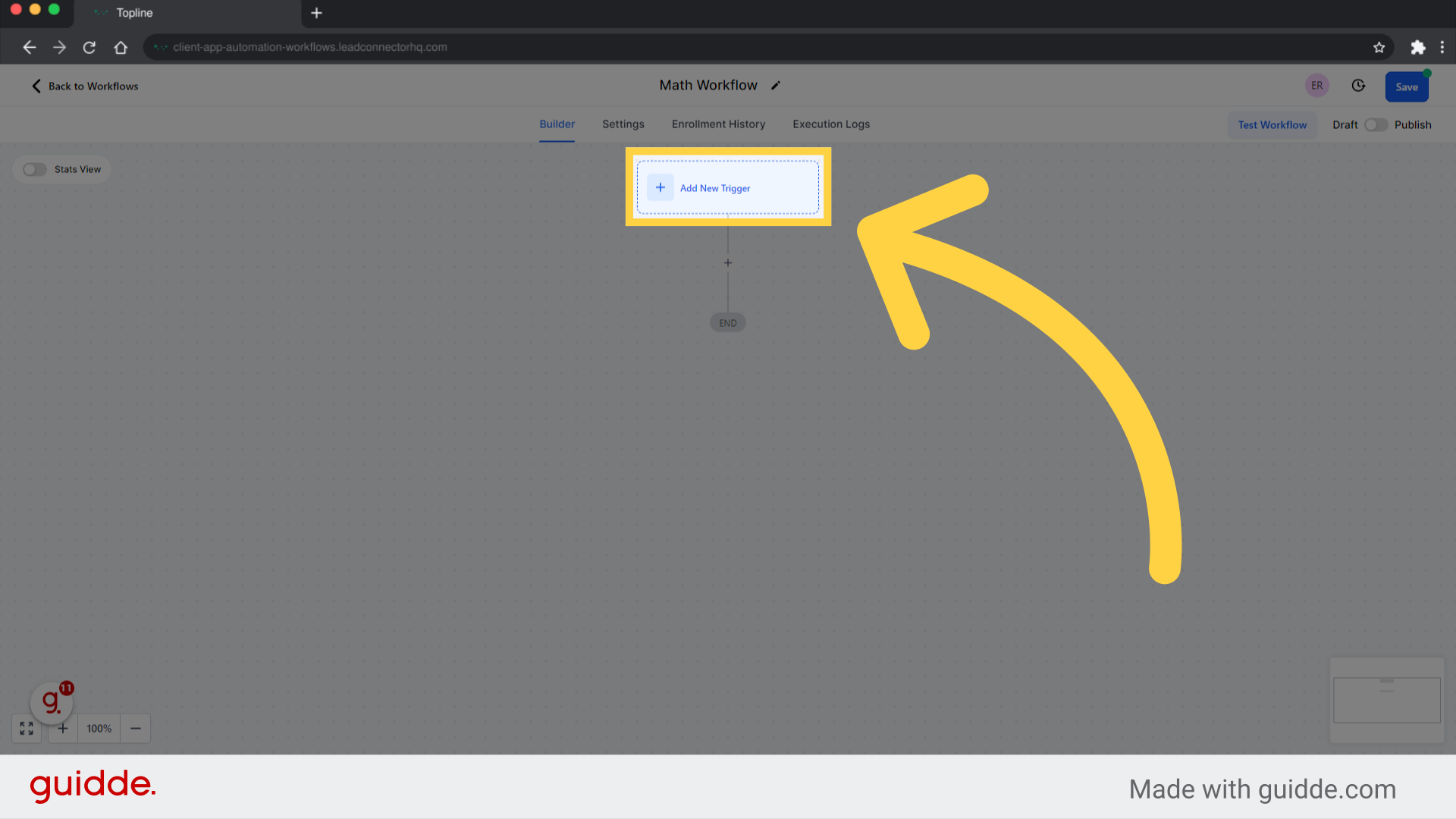Click the full-screen expand icon at bottom left
Image resolution: width=1456 pixels, height=819 pixels.
click(x=27, y=728)
